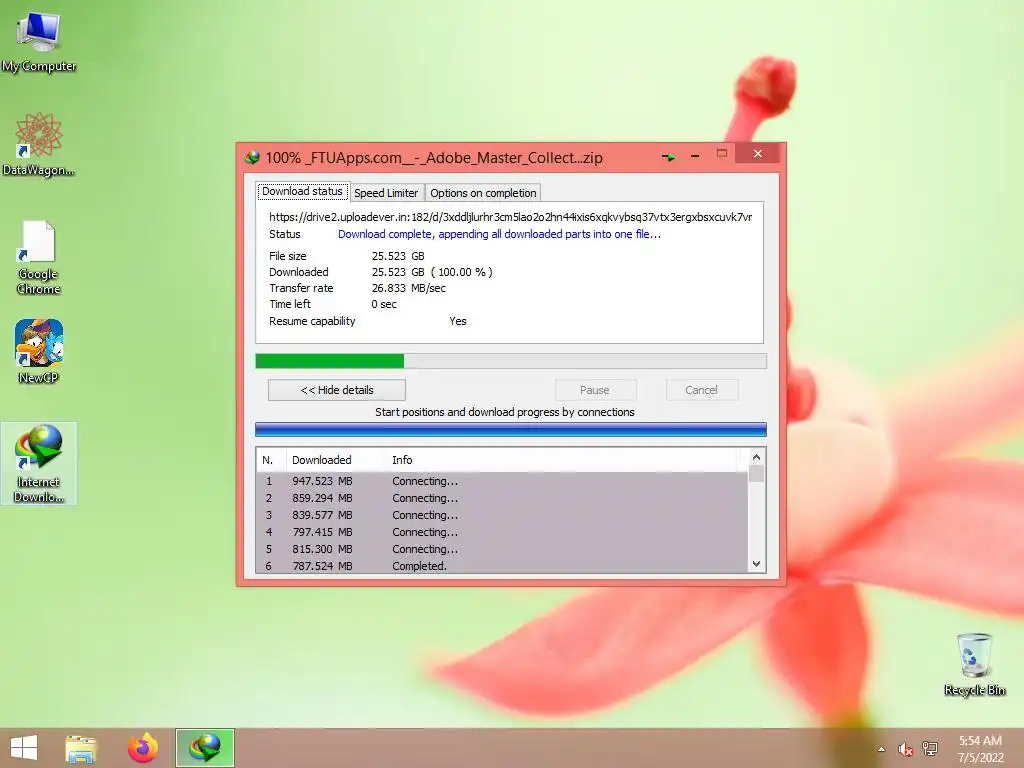1024x768 pixels.
Task: Click the Cancel button
Action: pyautogui.click(x=701, y=390)
